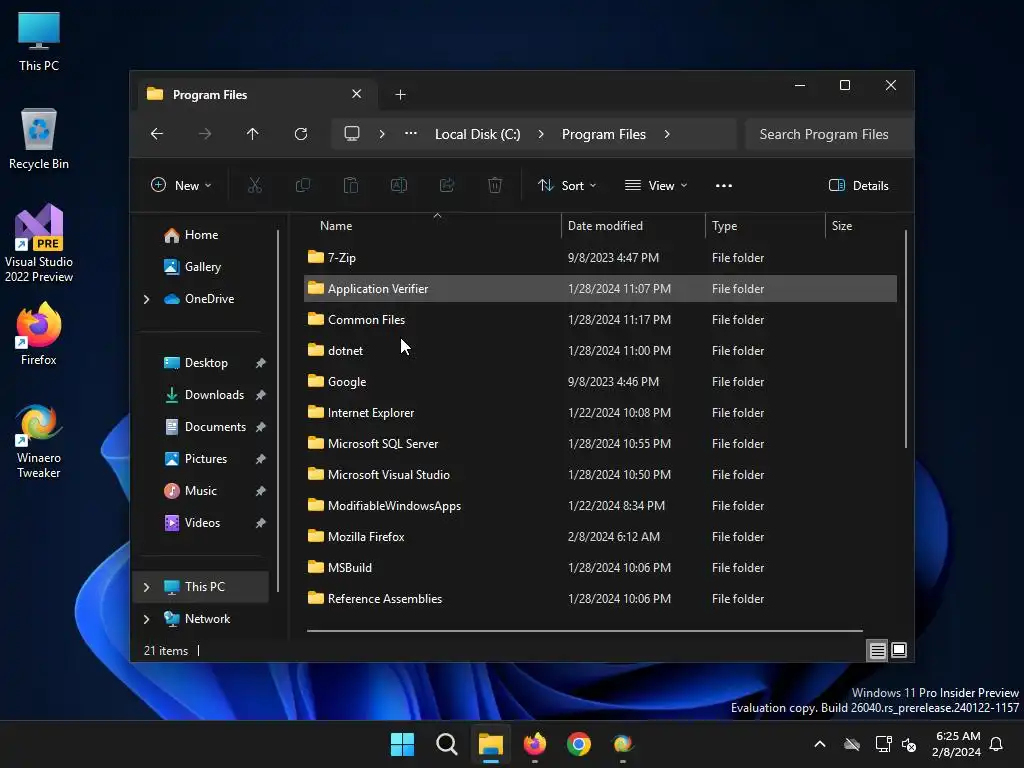Click the vertical scrollbar of file list
Image resolution: width=1024 pixels, height=768 pixels.
pos(906,339)
